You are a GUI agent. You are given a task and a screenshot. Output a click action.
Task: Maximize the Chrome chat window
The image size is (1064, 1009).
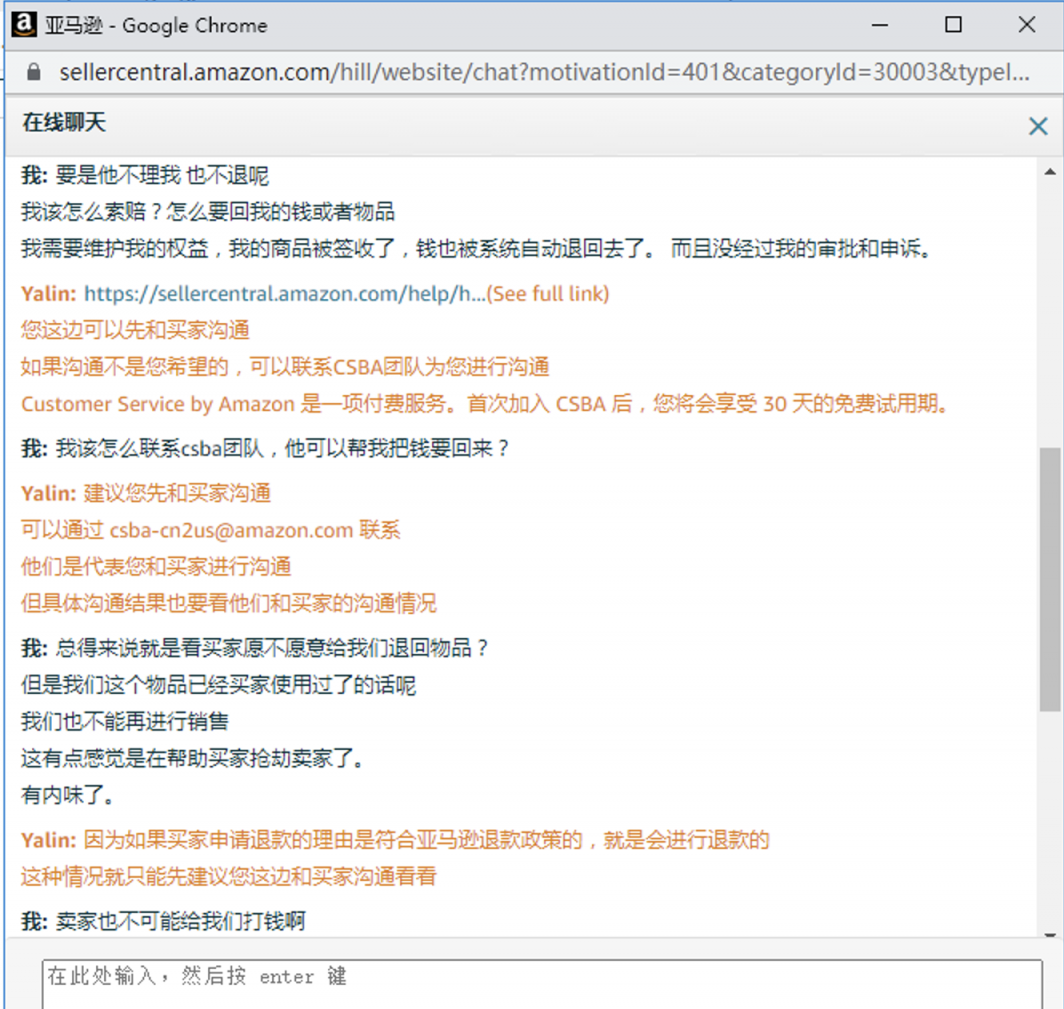tap(953, 25)
